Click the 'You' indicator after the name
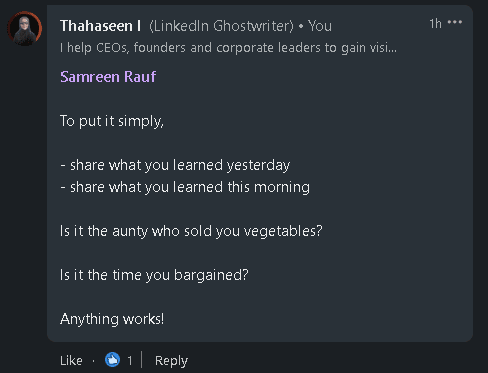The height and width of the screenshot is (373, 488). [x=320, y=26]
